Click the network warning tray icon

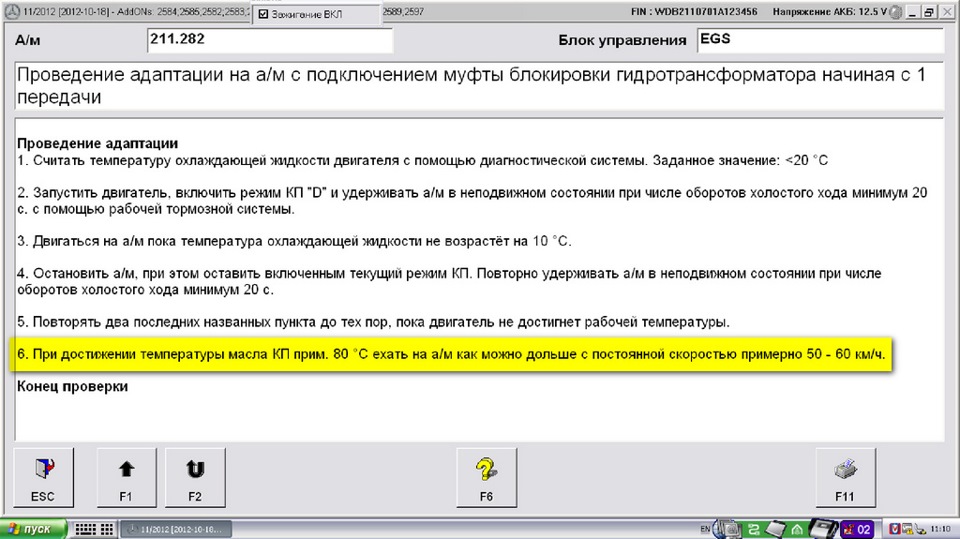(x=907, y=529)
